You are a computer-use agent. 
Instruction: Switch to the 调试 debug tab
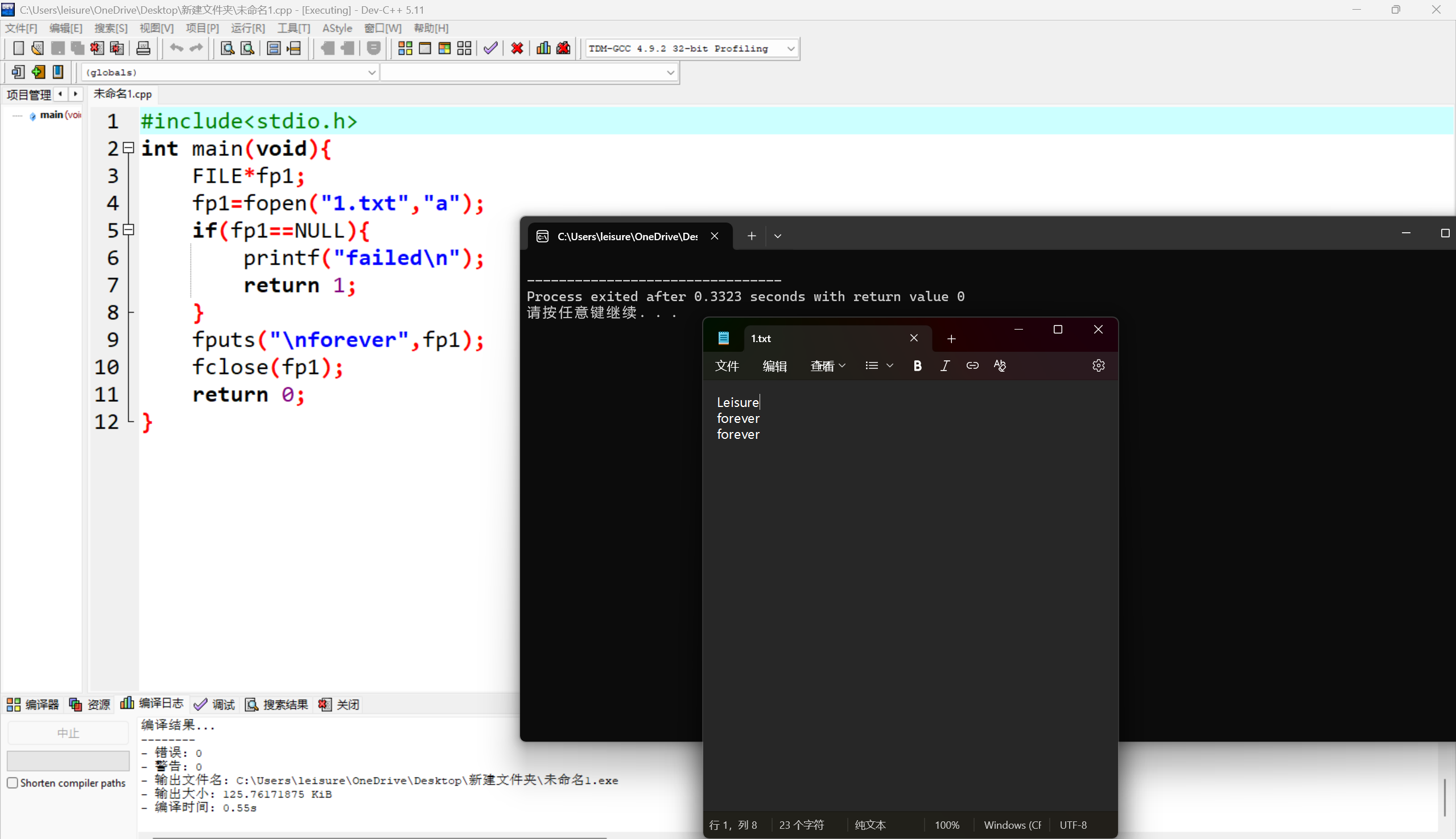pyautogui.click(x=215, y=704)
